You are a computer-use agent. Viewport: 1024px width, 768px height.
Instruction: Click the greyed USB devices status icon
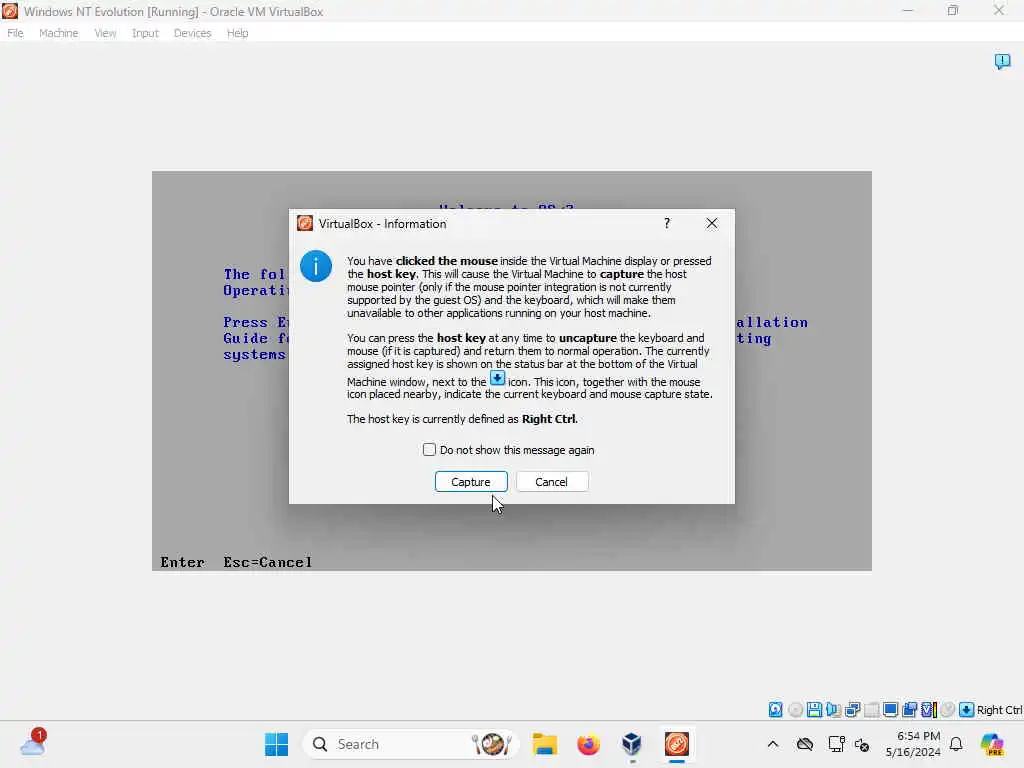[871, 710]
